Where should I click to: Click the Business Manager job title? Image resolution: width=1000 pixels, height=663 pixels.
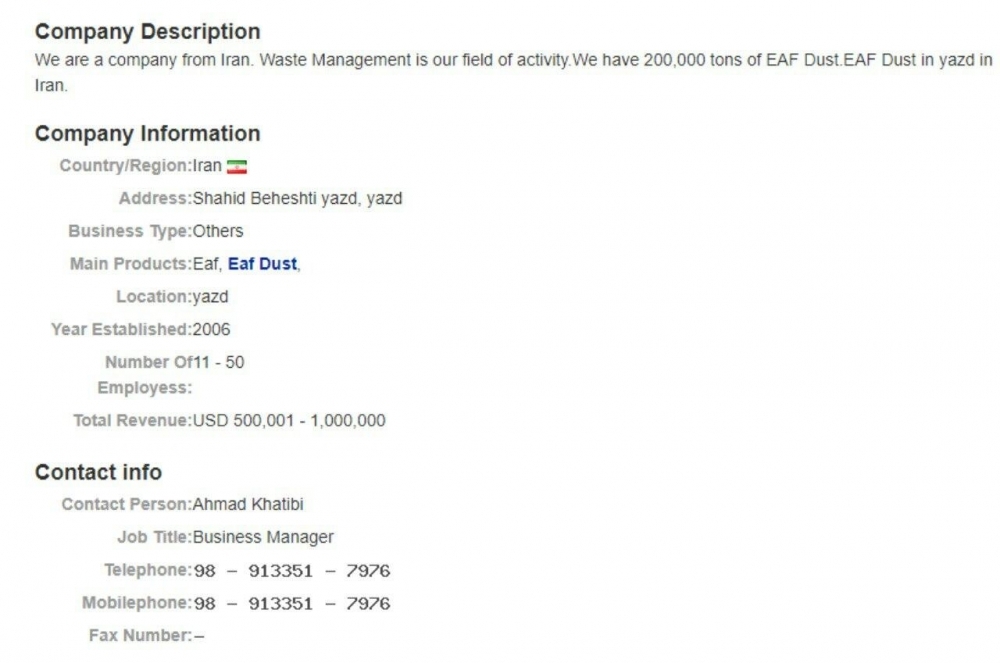pos(263,537)
